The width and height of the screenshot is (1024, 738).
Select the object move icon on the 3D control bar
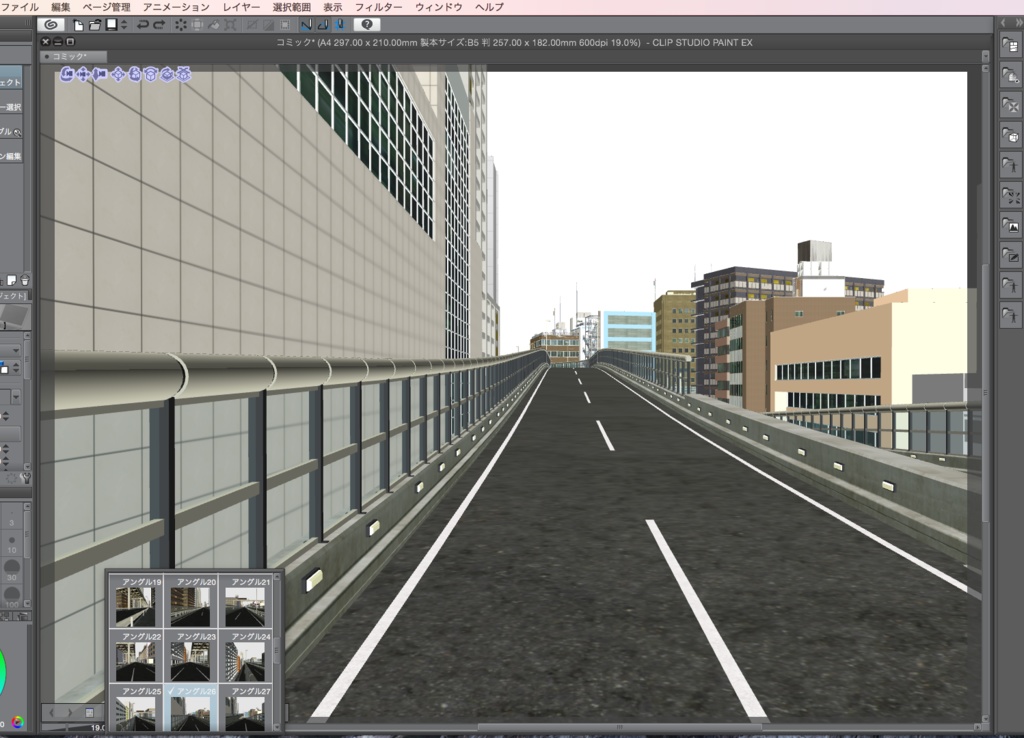[x=118, y=74]
